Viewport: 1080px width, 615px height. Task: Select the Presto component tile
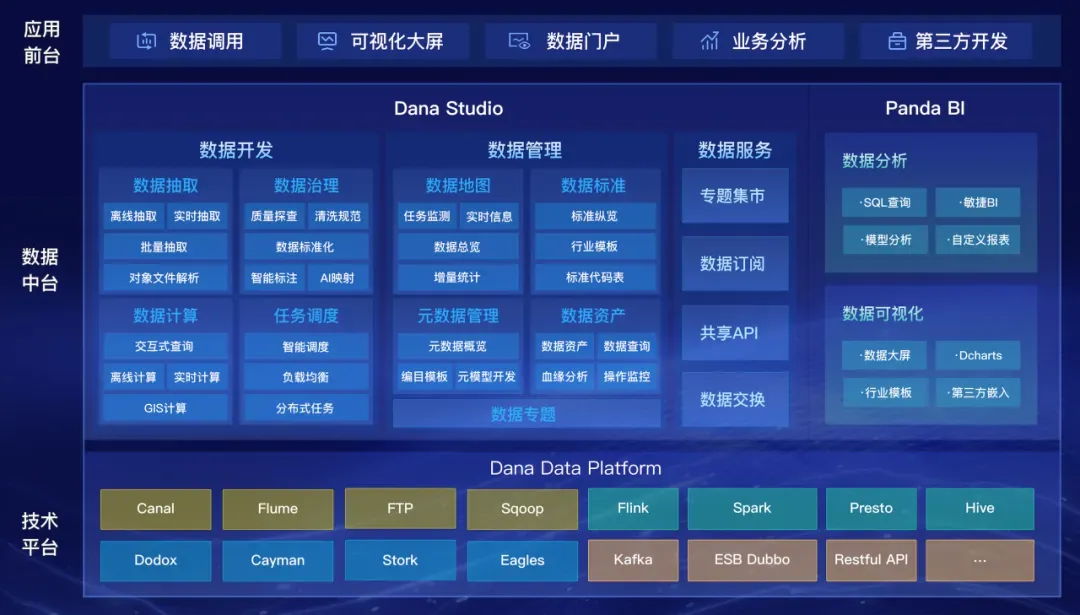pyautogui.click(x=871, y=508)
